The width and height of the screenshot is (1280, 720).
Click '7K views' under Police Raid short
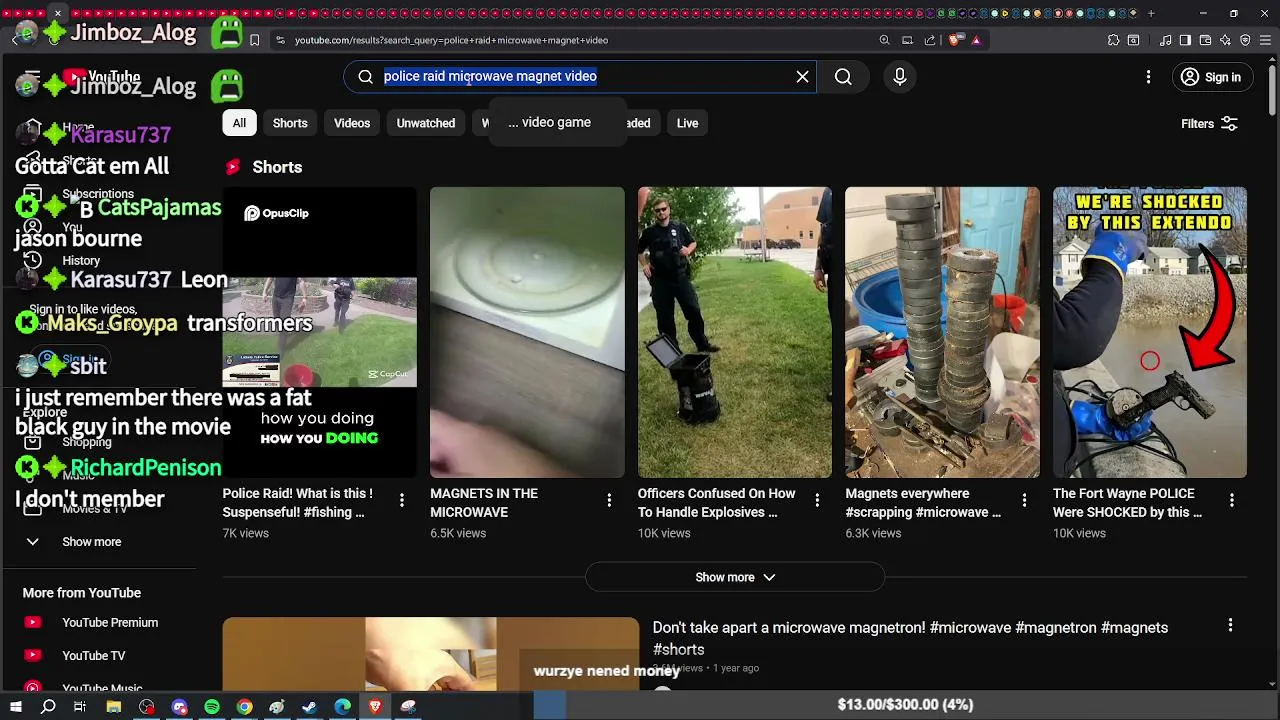pyautogui.click(x=245, y=533)
